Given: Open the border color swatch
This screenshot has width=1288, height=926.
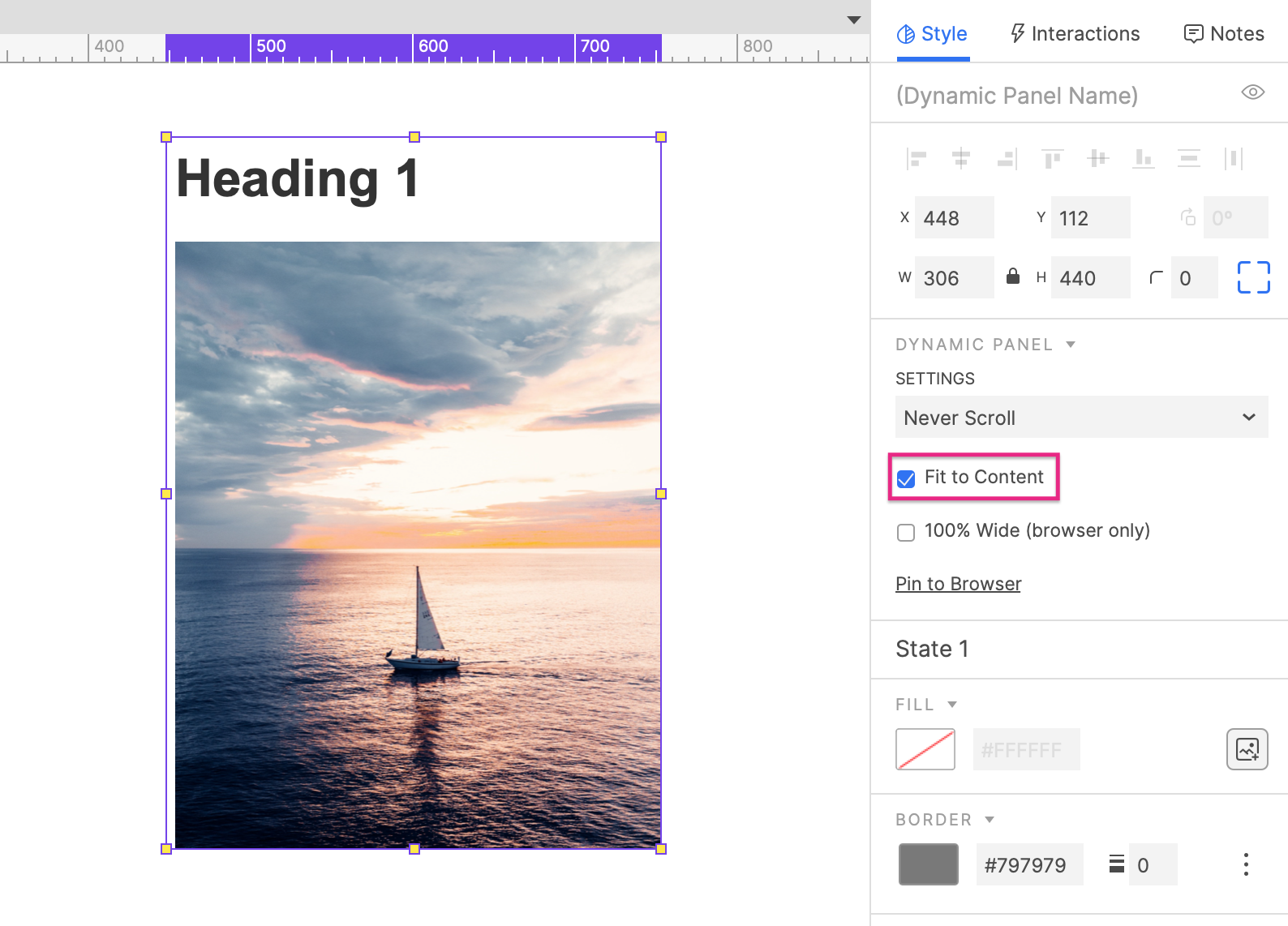Looking at the screenshot, I should (929, 864).
